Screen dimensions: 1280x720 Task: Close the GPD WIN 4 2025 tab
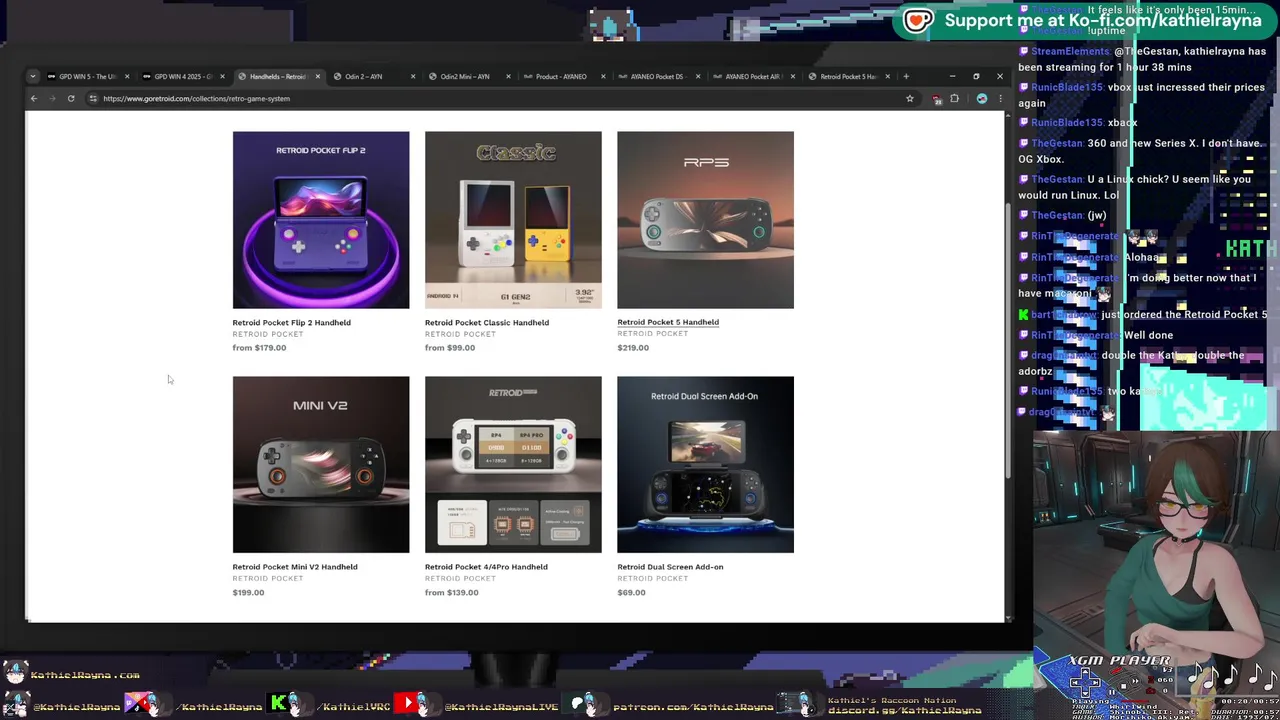pos(222,76)
